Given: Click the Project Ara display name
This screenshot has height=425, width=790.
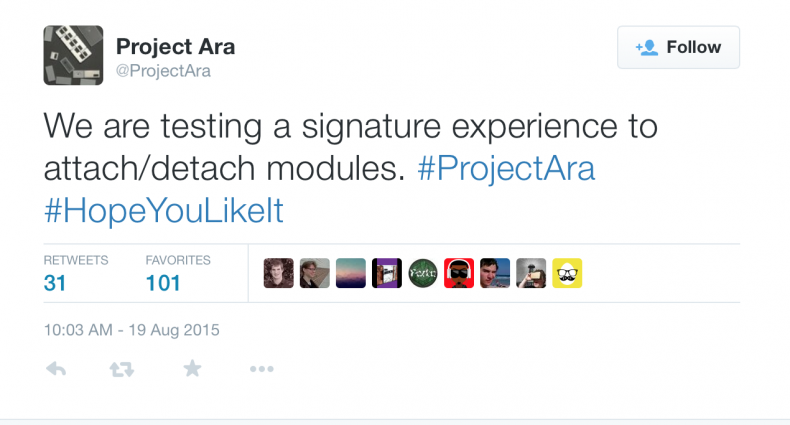Looking at the screenshot, I should (176, 46).
